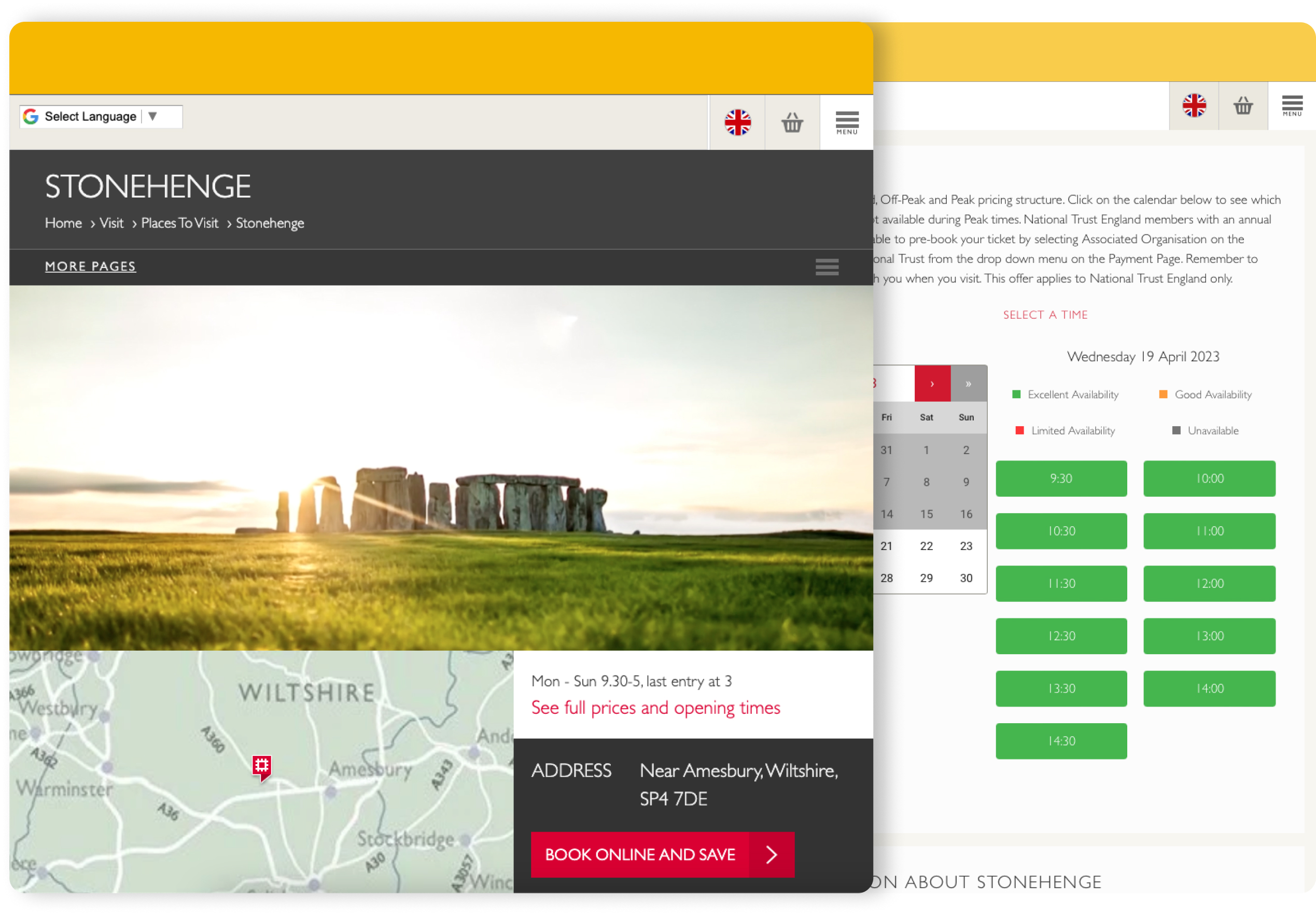Screen dimensions: 1316x915
Task: Select the 9:30 time slot
Action: tap(1061, 478)
